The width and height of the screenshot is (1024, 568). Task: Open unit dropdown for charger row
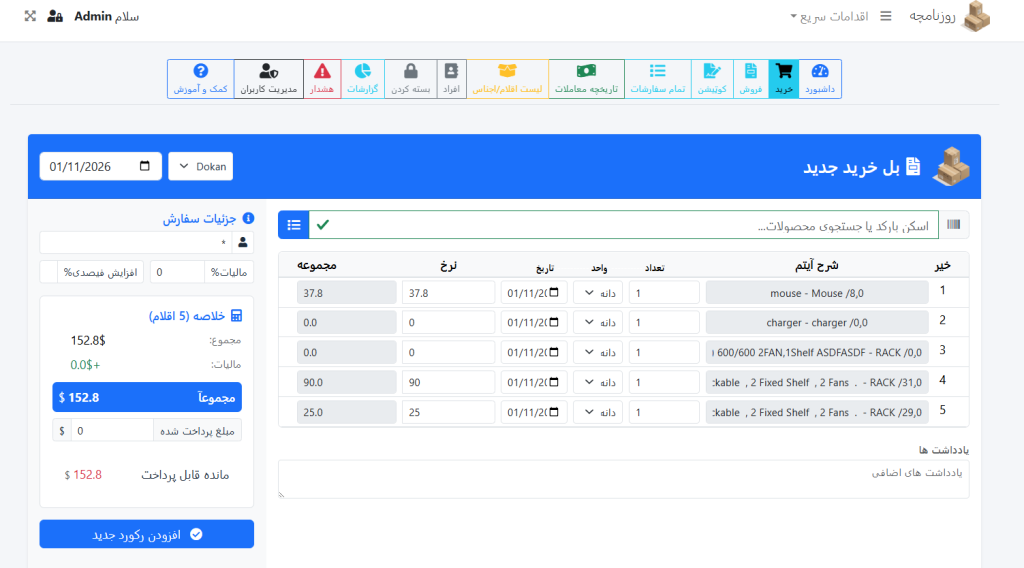(598, 322)
